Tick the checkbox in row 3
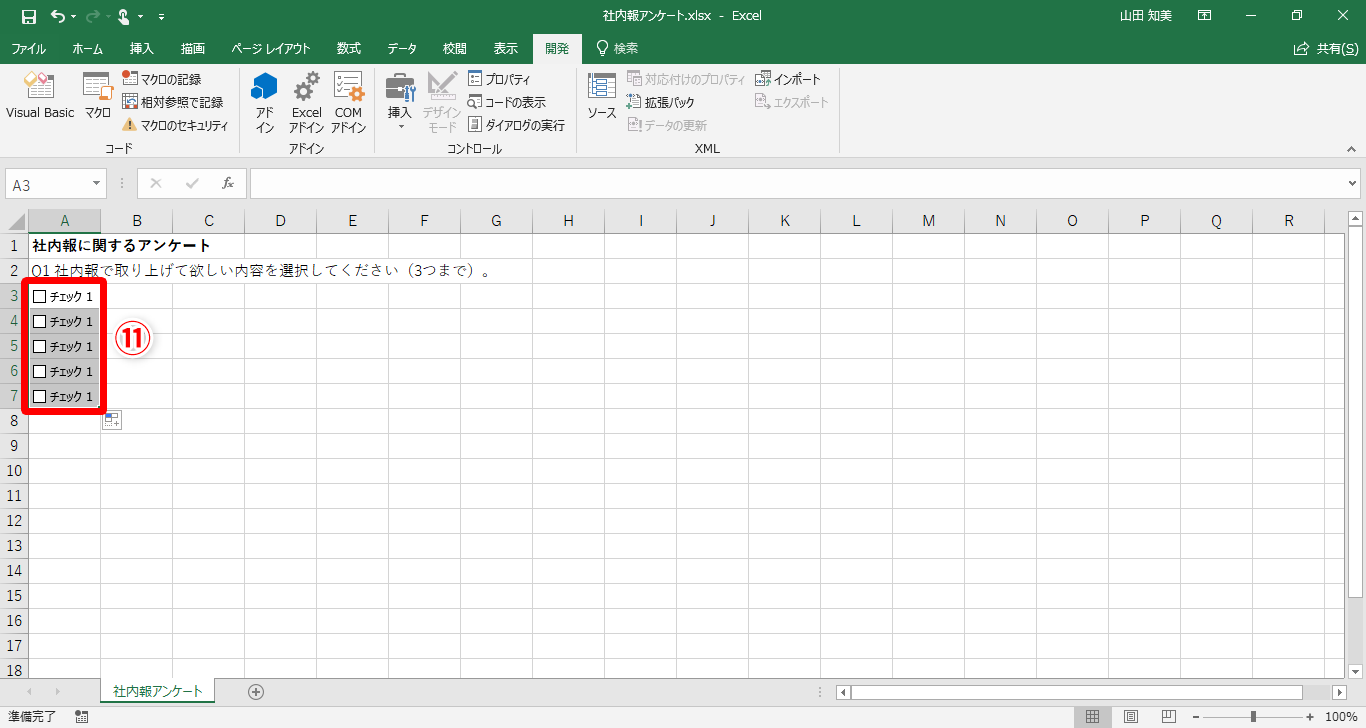Image resolution: width=1366 pixels, height=728 pixels. pos(40,296)
